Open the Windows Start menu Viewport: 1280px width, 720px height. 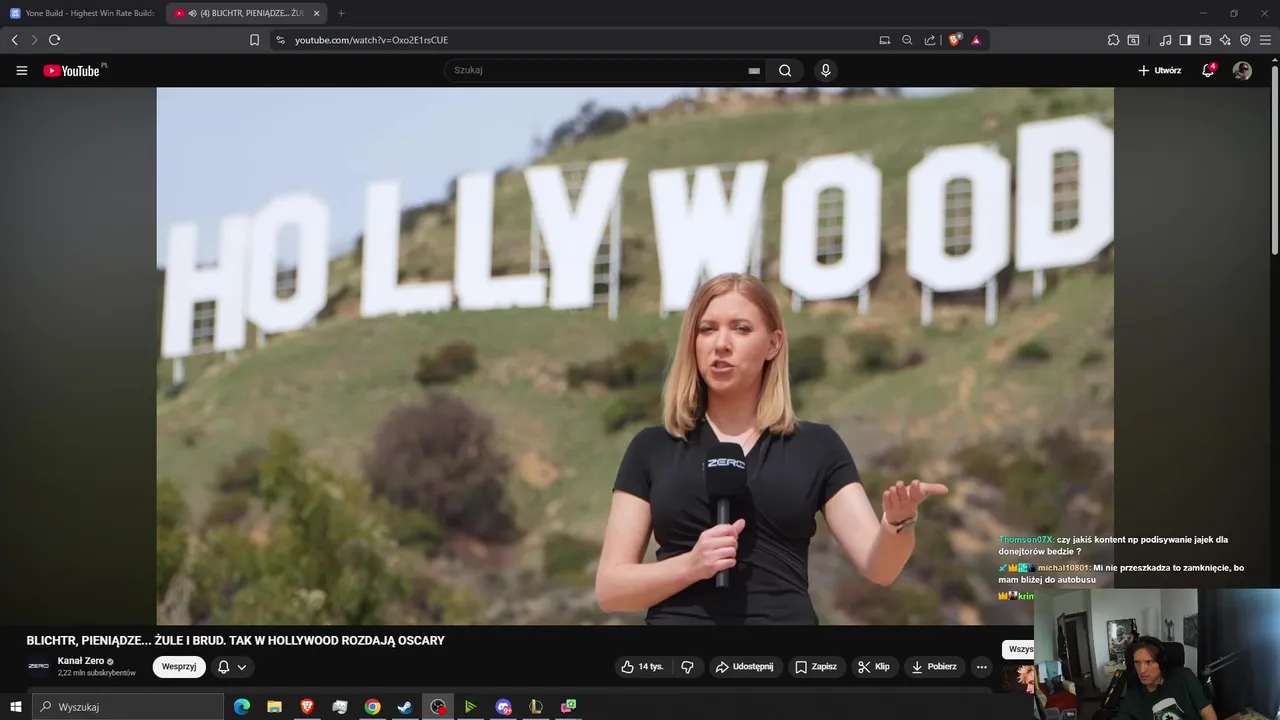tap(15, 707)
